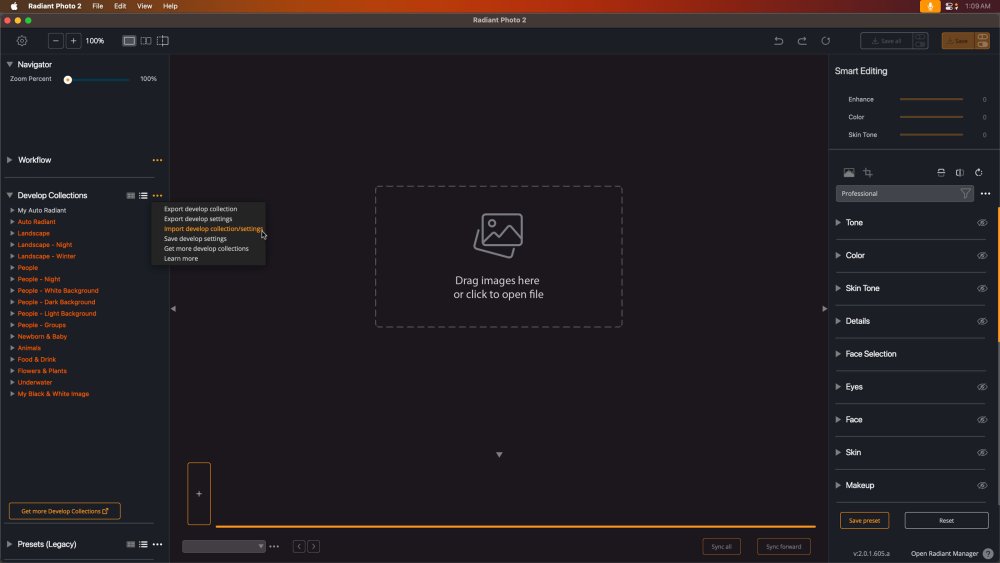
Task: Expand the Workflow panel
Action: pos(10,160)
